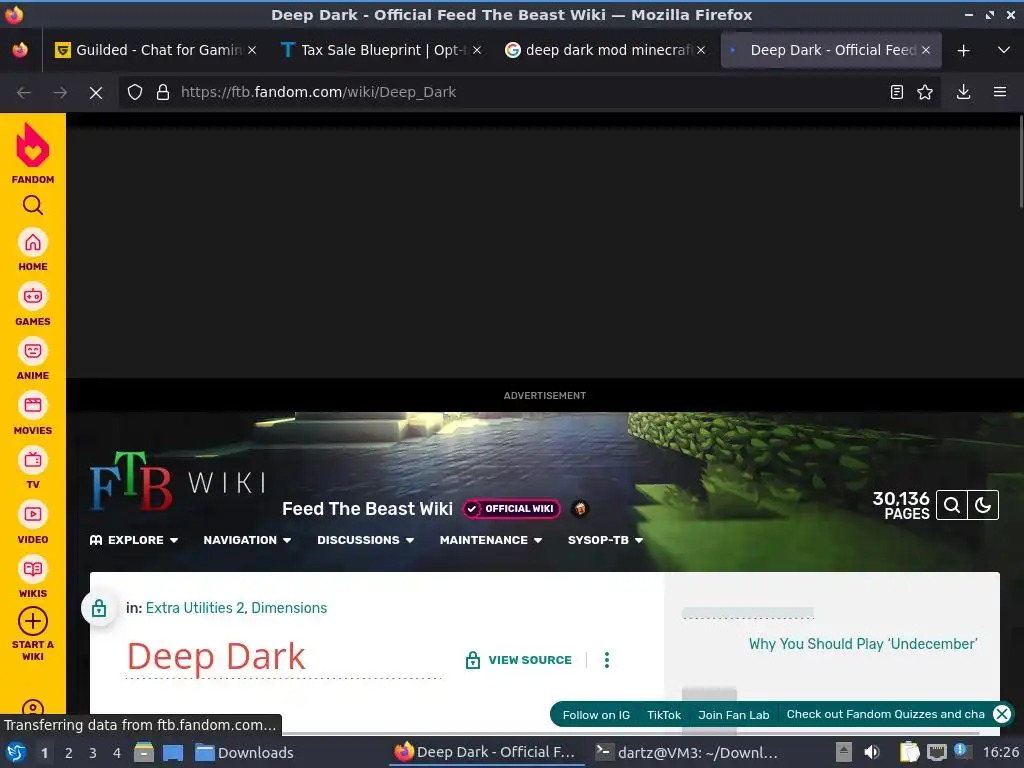Open Extra Utilities 2 category link
Image resolution: width=1024 pixels, height=768 pixels.
[x=195, y=608]
